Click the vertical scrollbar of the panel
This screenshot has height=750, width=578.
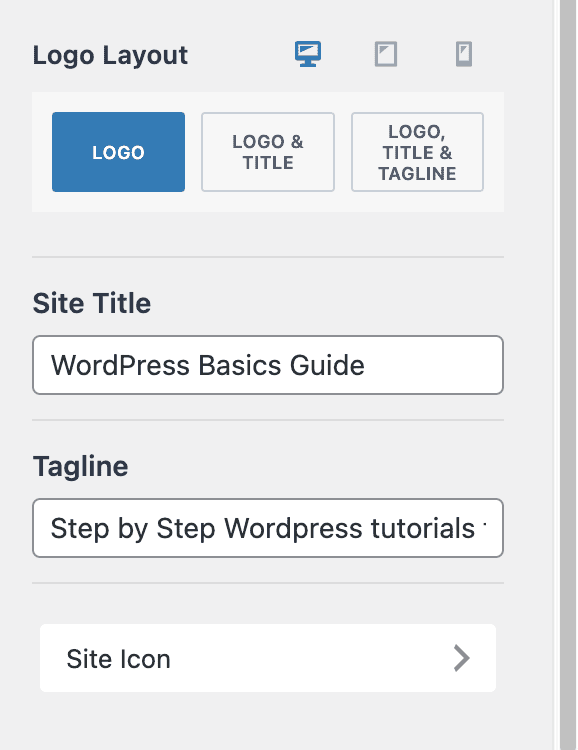[x=568, y=375]
